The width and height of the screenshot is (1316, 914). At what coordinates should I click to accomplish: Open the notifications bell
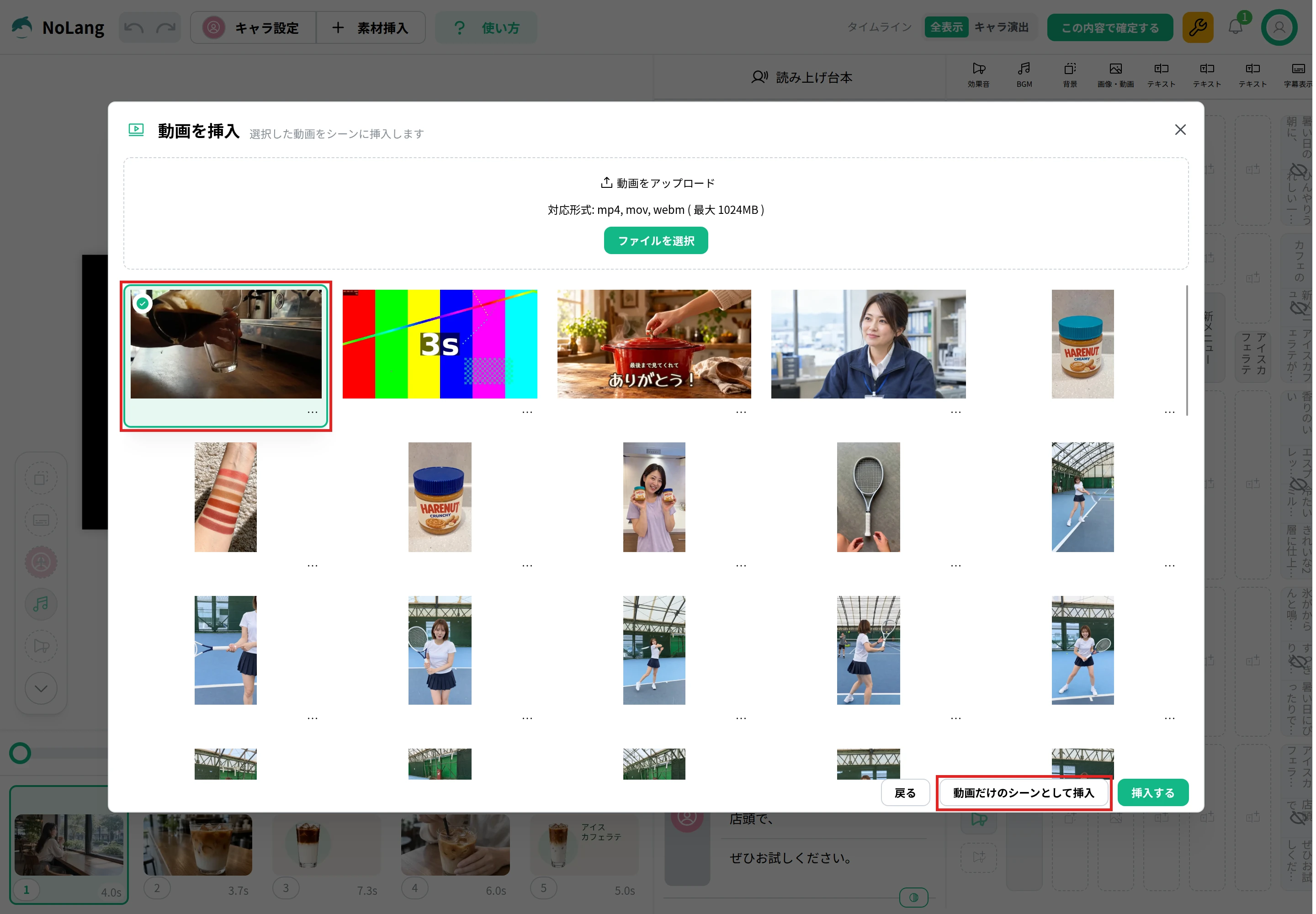click(1235, 27)
